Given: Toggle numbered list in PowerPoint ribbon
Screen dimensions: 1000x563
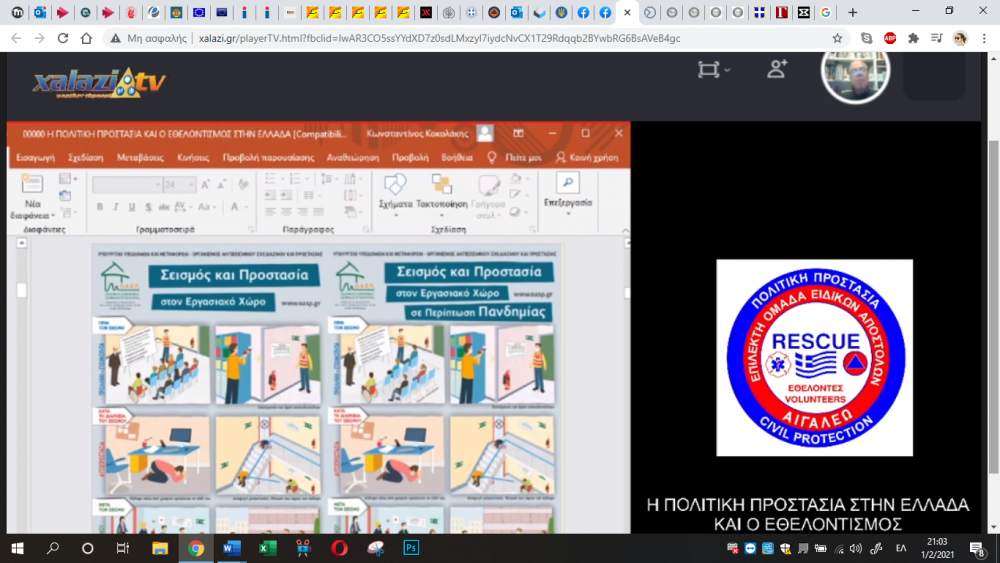Looking at the screenshot, I should tap(295, 179).
